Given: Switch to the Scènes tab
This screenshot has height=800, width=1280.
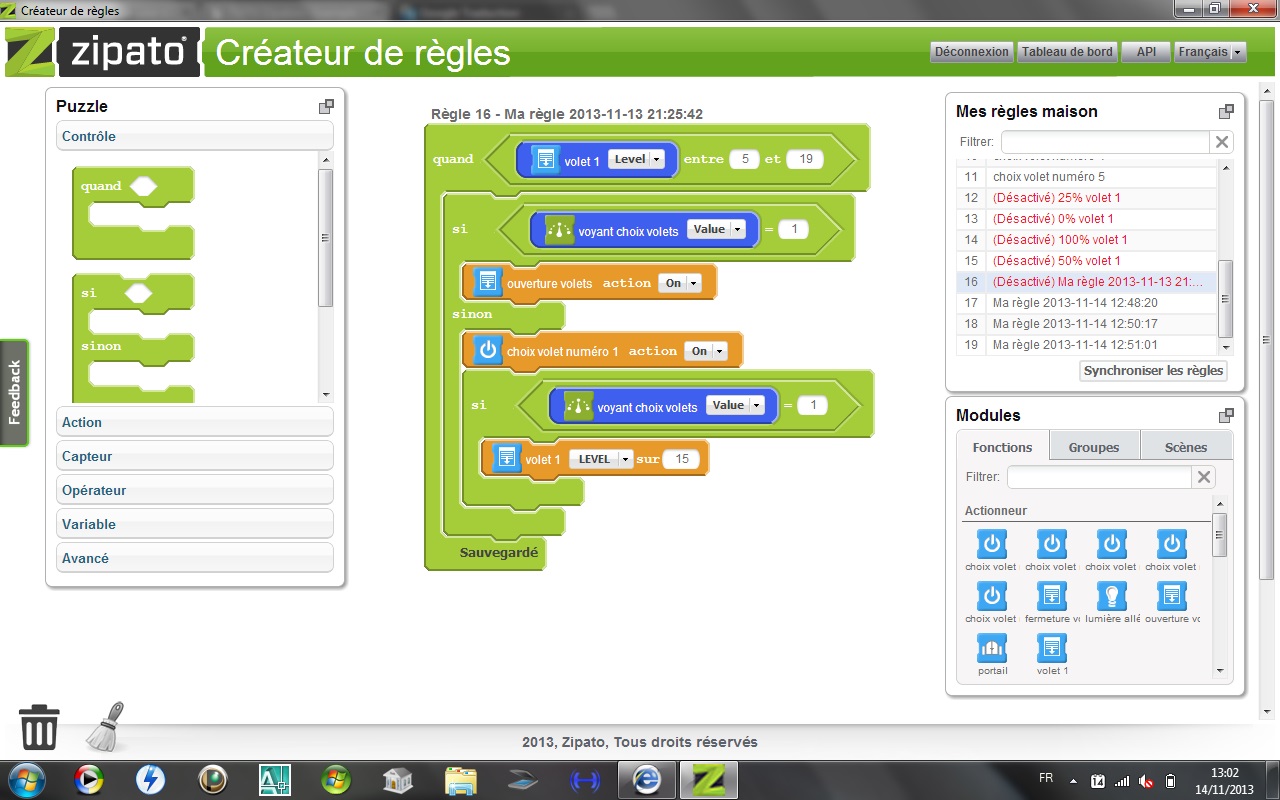Looking at the screenshot, I should click(1186, 447).
